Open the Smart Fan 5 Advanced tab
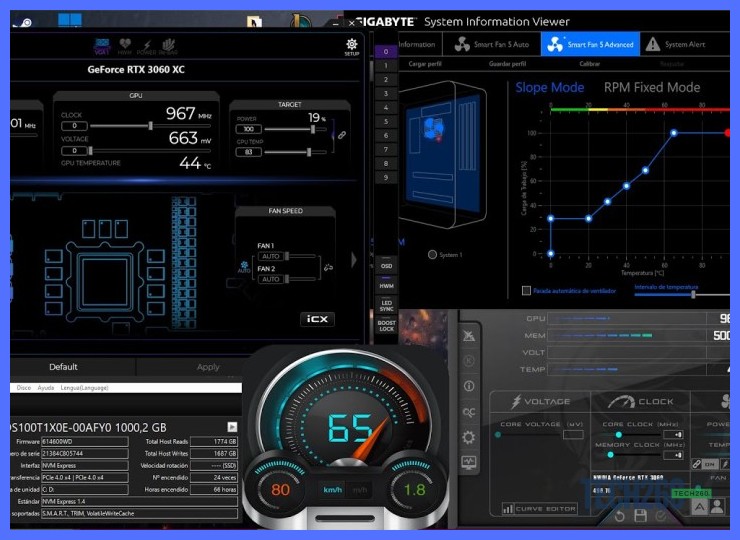 590,44
